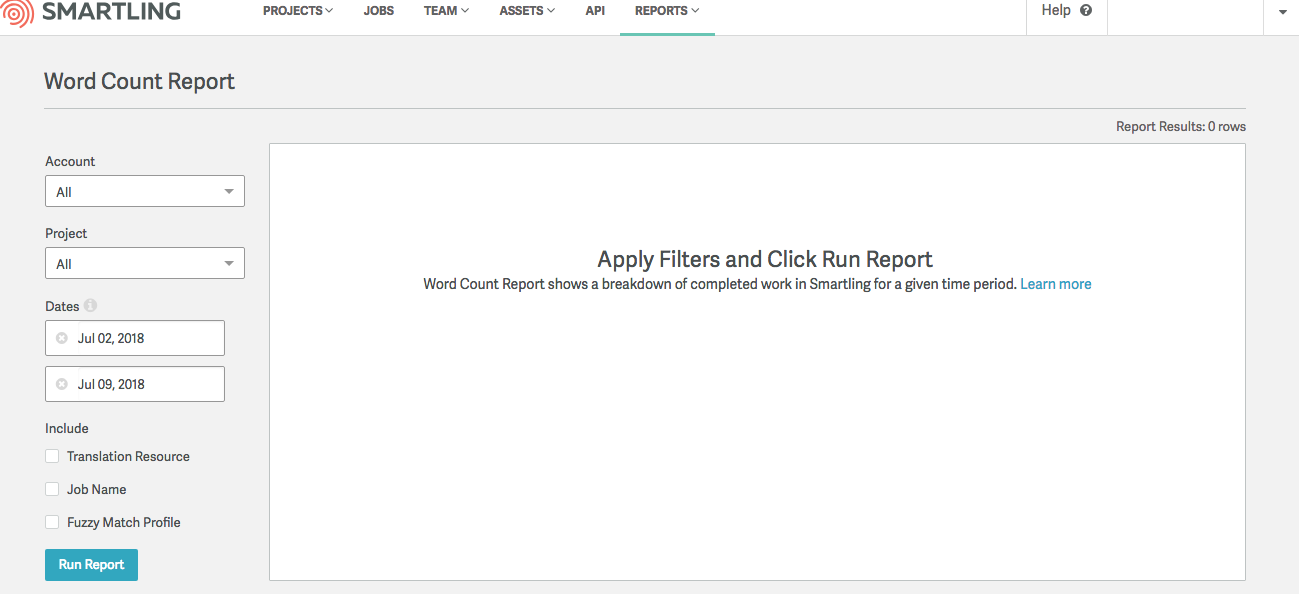
Task: Follow the Learn more link
Action: point(1056,284)
